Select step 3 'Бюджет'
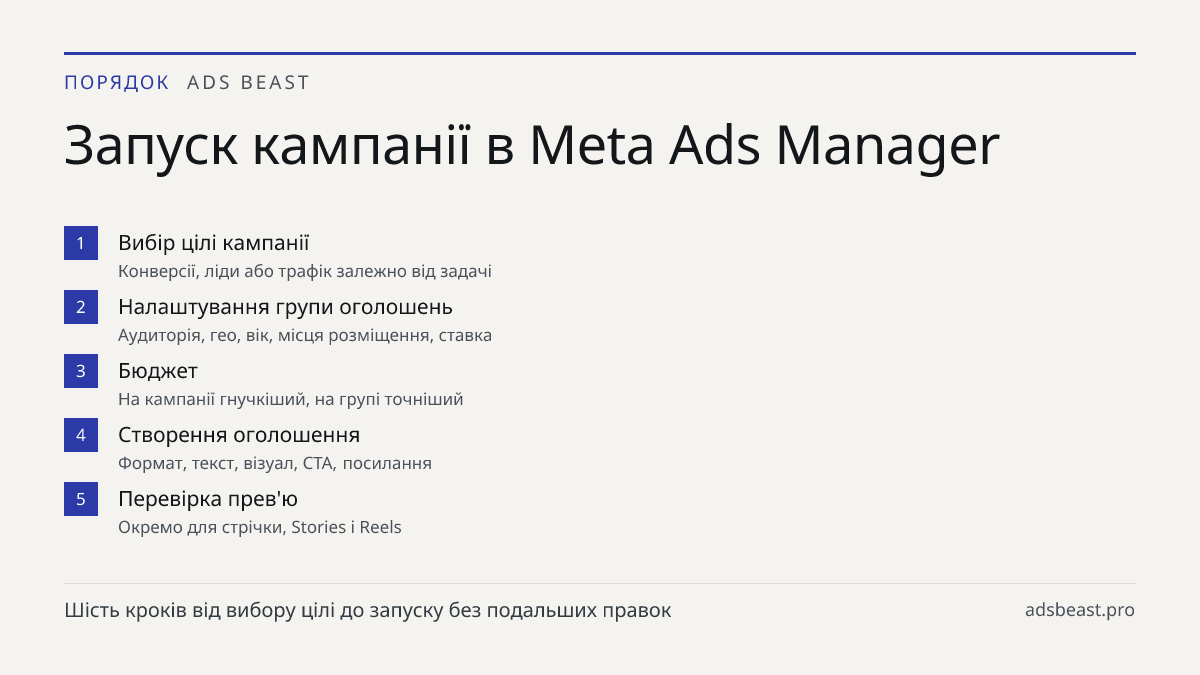Image resolution: width=1200 pixels, height=675 pixels. (158, 371)
